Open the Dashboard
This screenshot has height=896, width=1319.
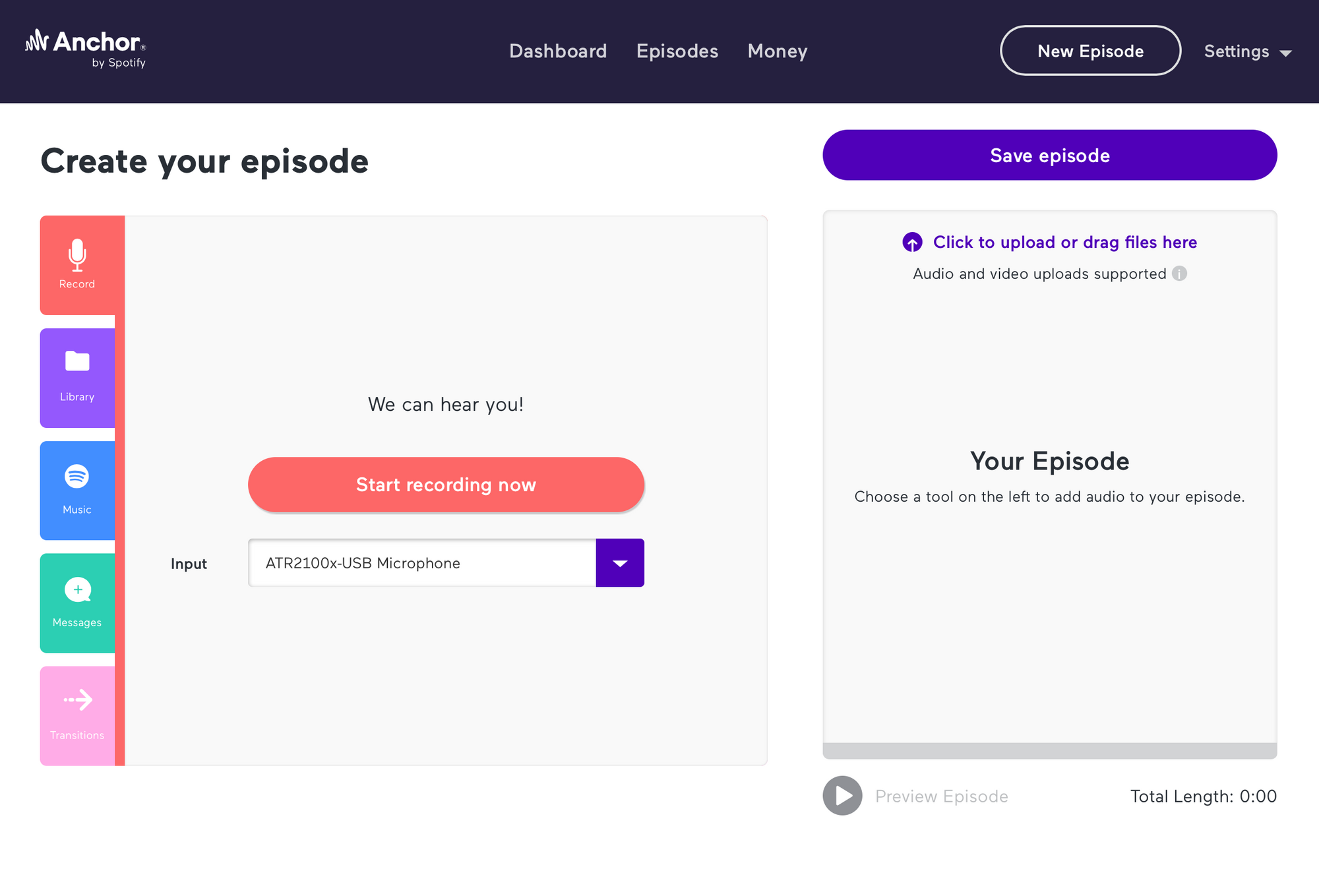pos(558,51)
